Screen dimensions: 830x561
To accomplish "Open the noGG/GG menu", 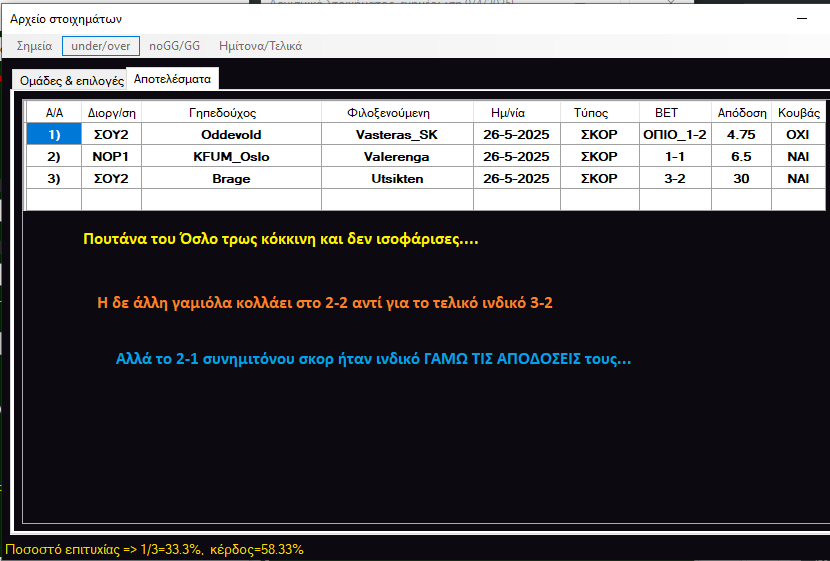I will 175,46.
